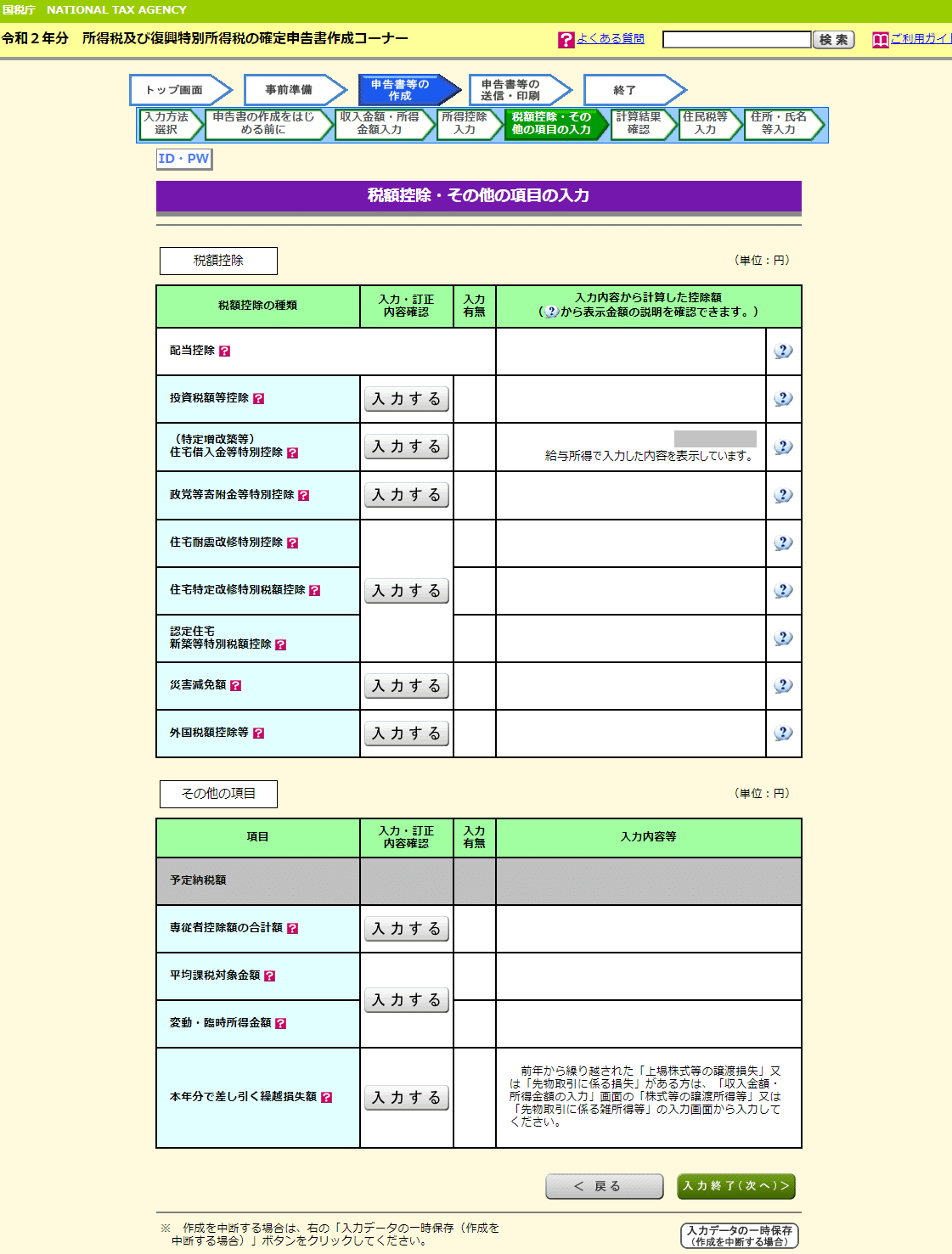The image size is (952, 1254).
Task: Show amount explanation for 投資税額等控除 row
Action: coord(783,398)
